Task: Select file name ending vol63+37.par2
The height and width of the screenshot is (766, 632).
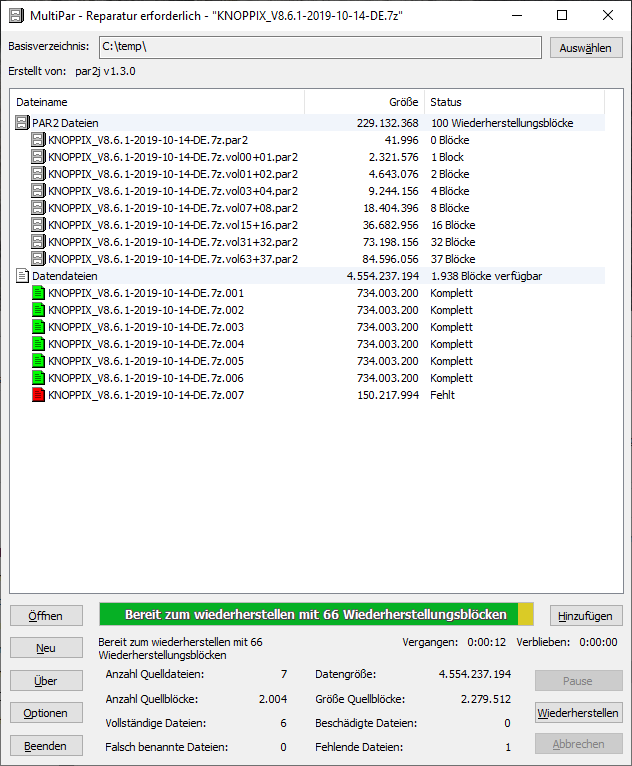Action: coord(173,259)
